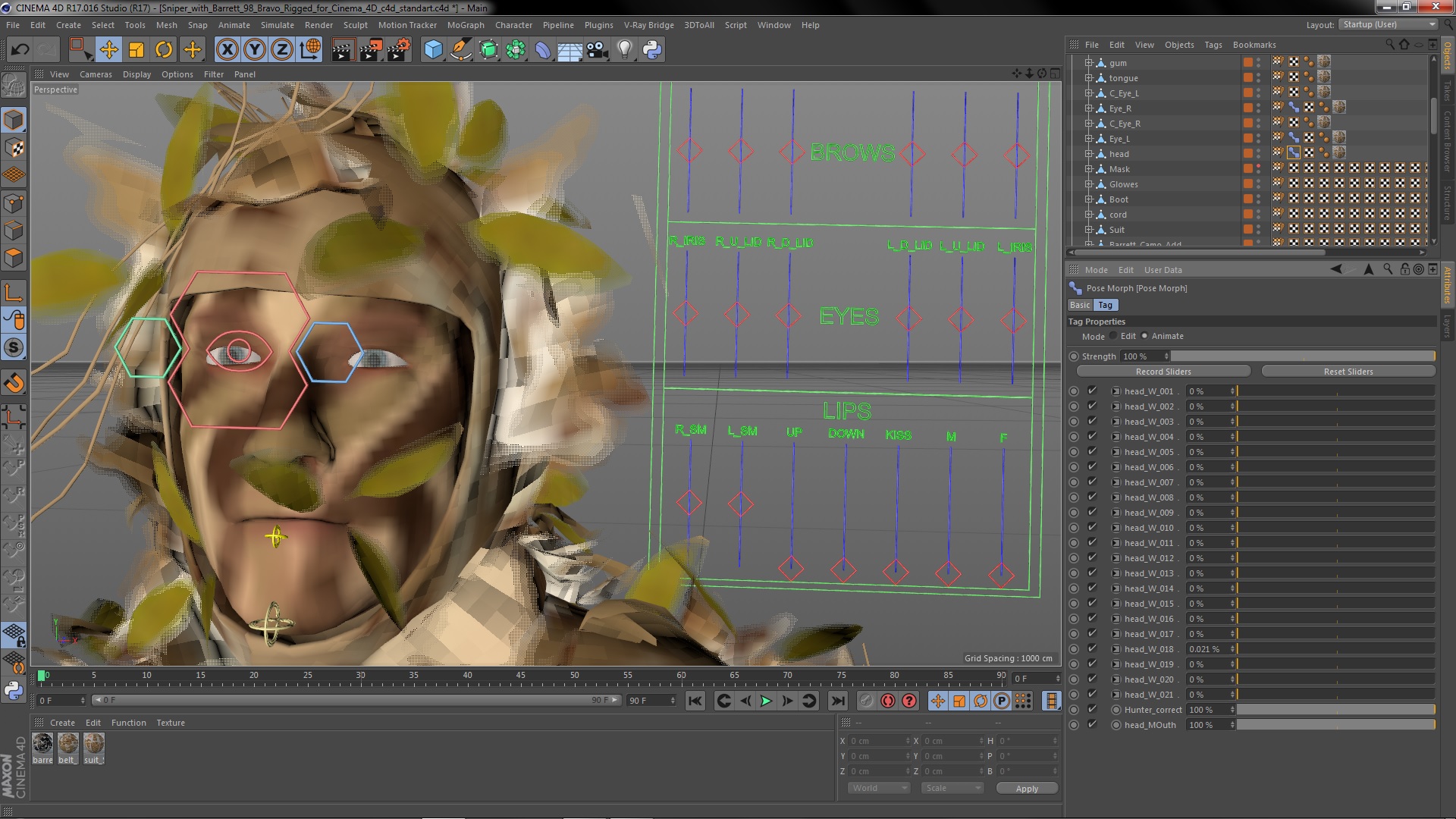Expand the Mask object in tree
1456x819 pixels.
click(x=1089, y=169)
